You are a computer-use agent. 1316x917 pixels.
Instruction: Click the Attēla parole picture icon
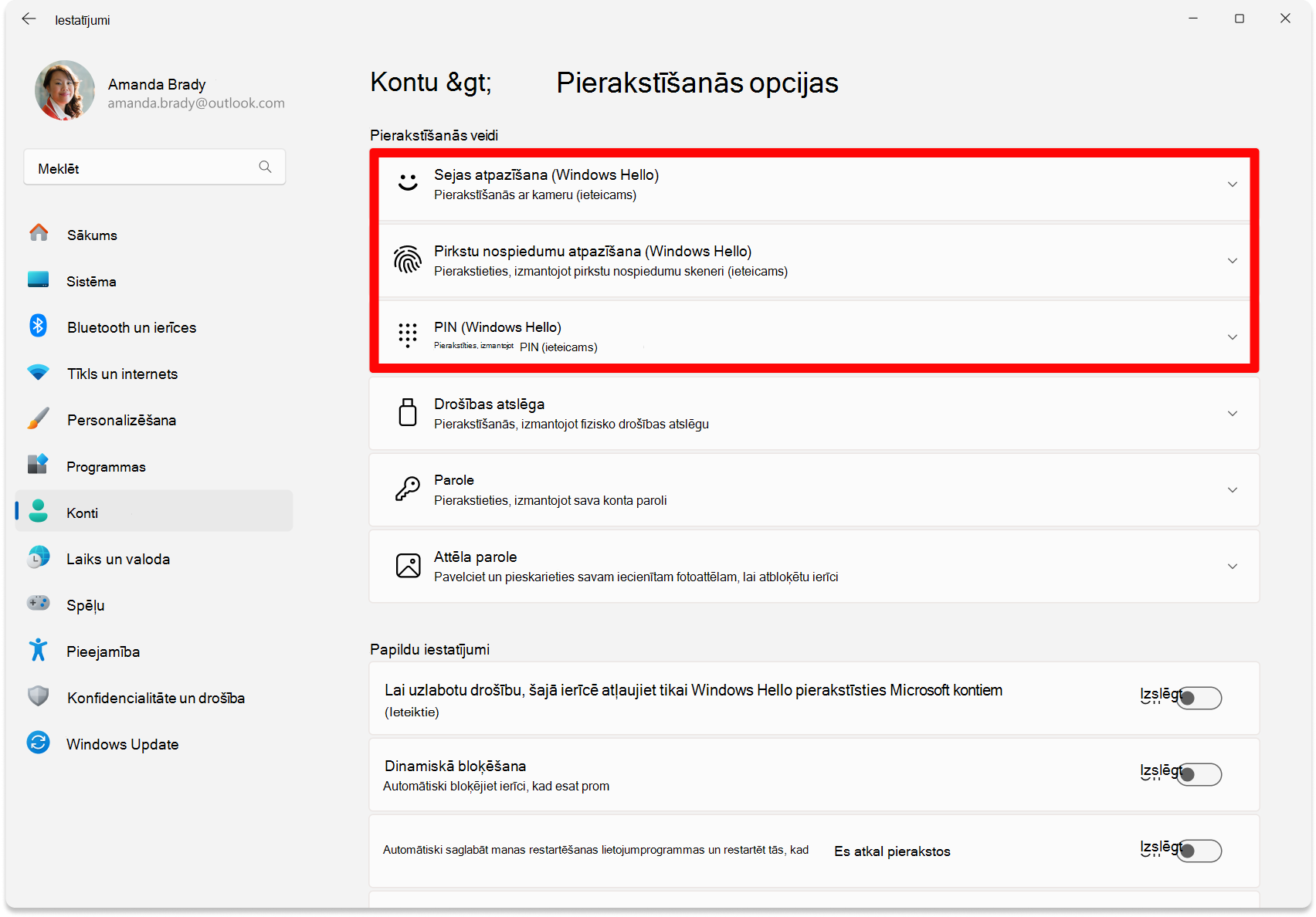coord(408,565)
